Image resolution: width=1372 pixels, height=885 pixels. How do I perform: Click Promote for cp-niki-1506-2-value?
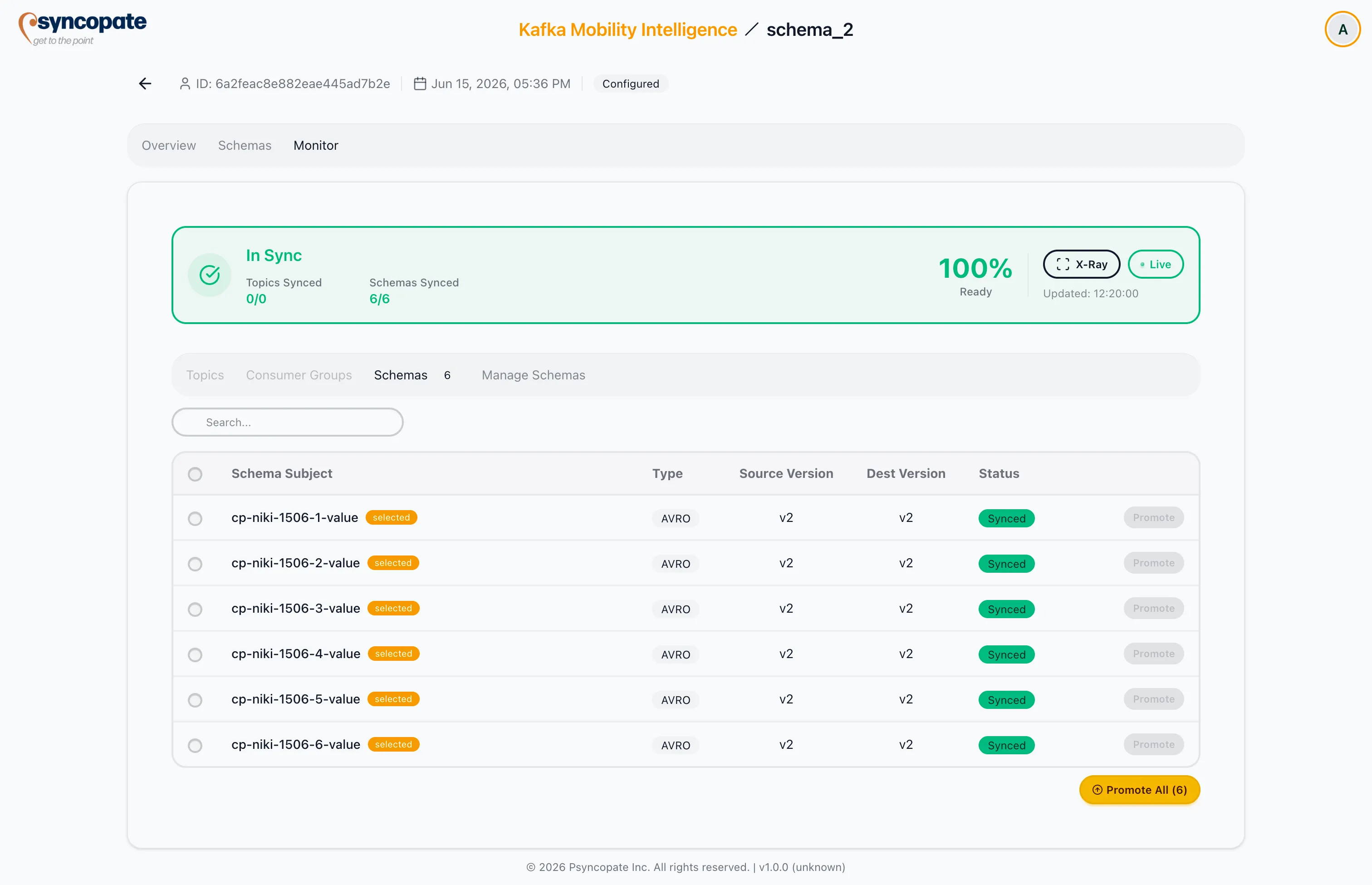click(x=1154, y=563)
